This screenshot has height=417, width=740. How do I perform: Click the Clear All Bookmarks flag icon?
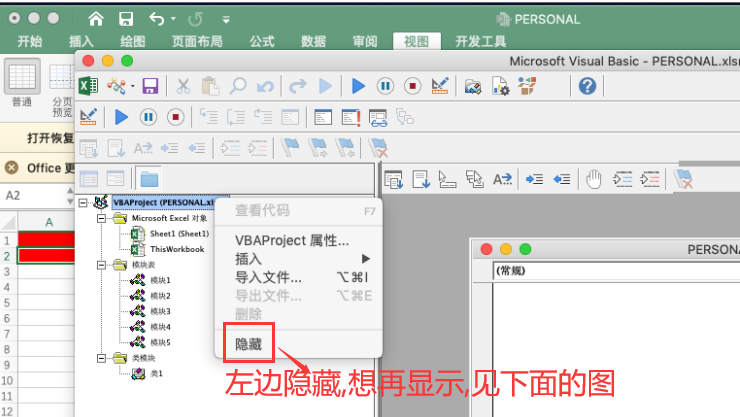tap(683, 179)
